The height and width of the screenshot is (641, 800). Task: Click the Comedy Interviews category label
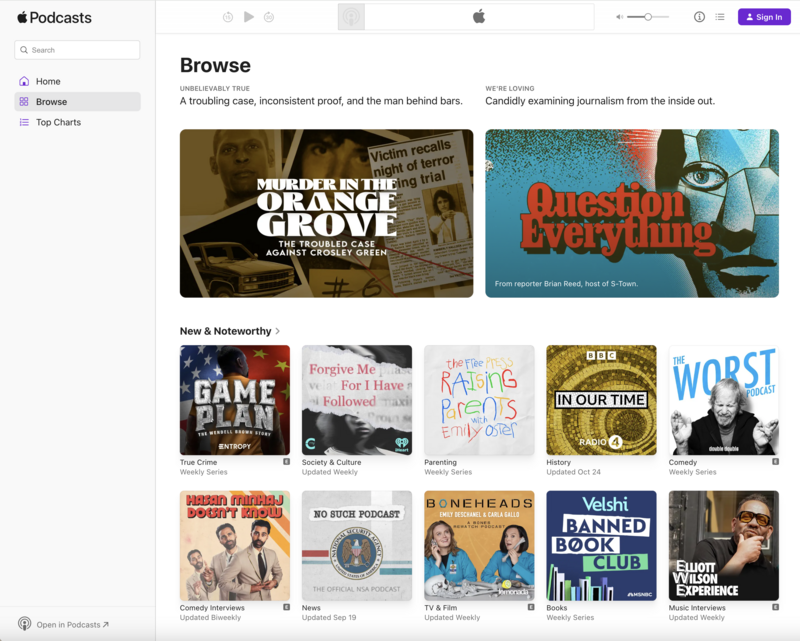click(x=212, y=608)
